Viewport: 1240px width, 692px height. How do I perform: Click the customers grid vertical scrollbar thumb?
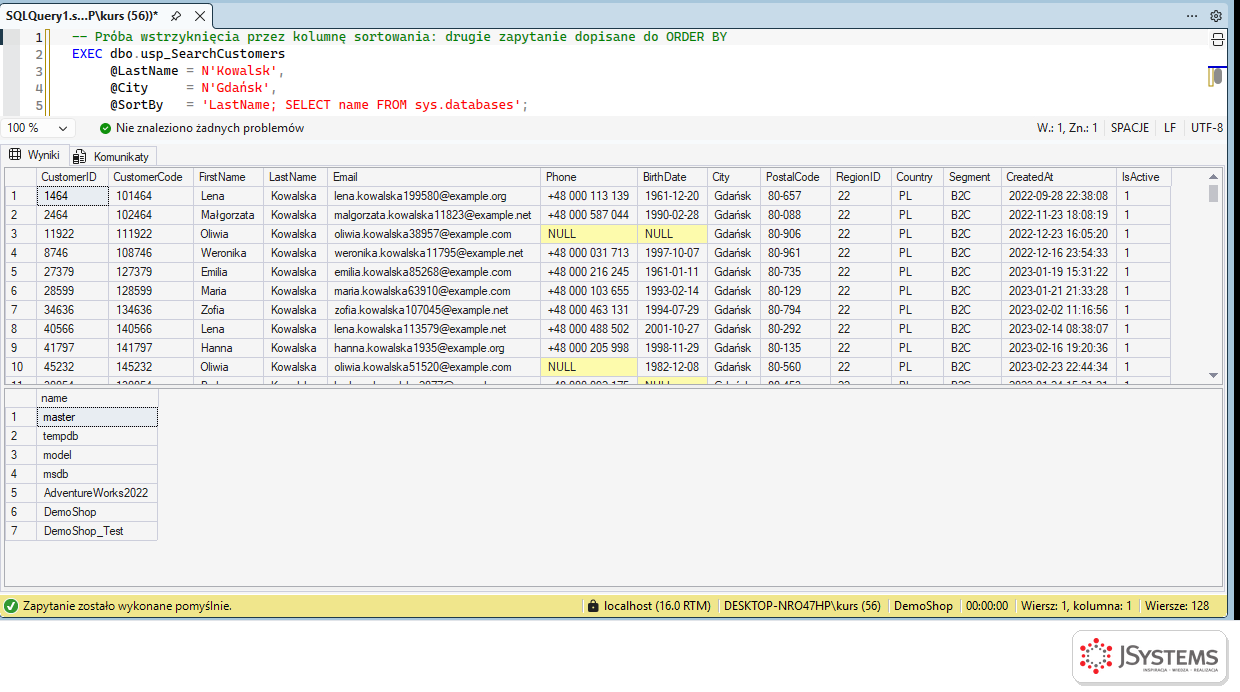pos(1214,194)
